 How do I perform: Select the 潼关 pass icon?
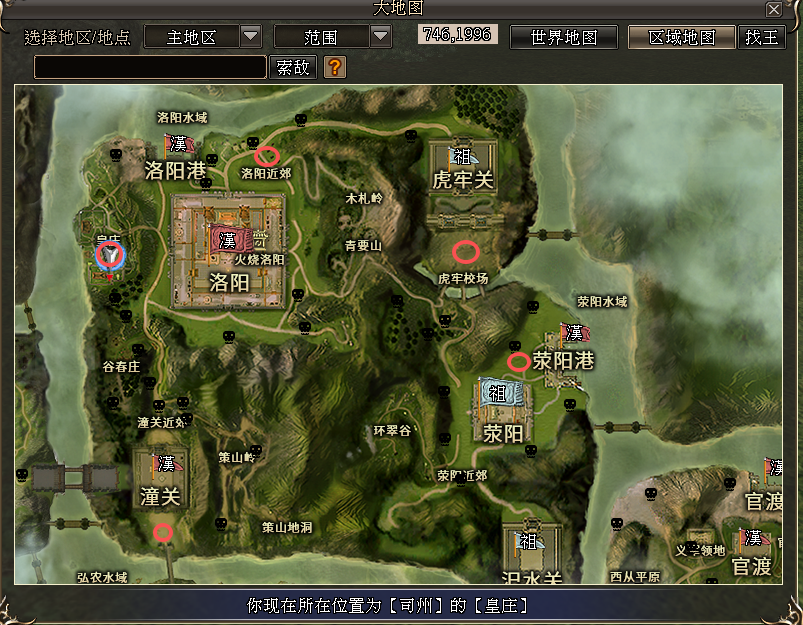coord(159,476)
